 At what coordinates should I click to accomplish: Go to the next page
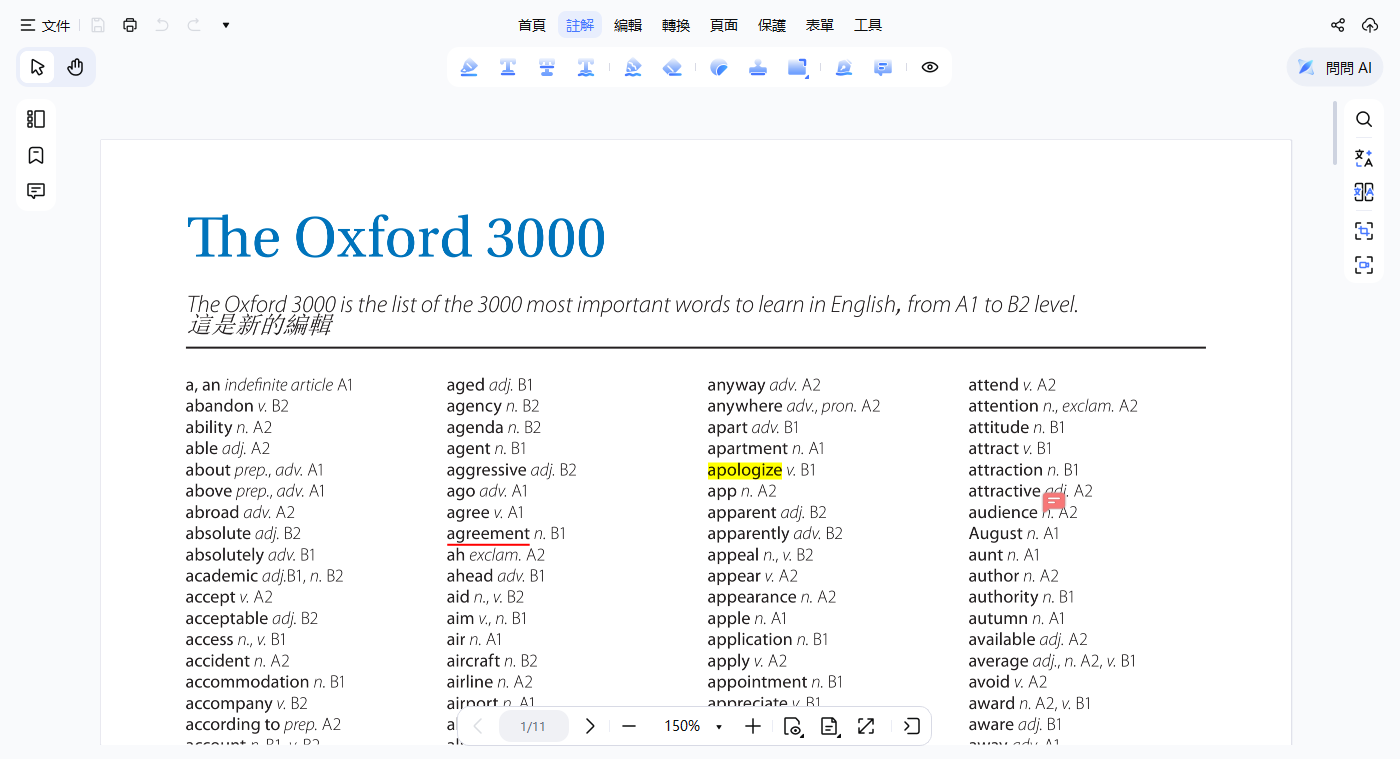590,726
